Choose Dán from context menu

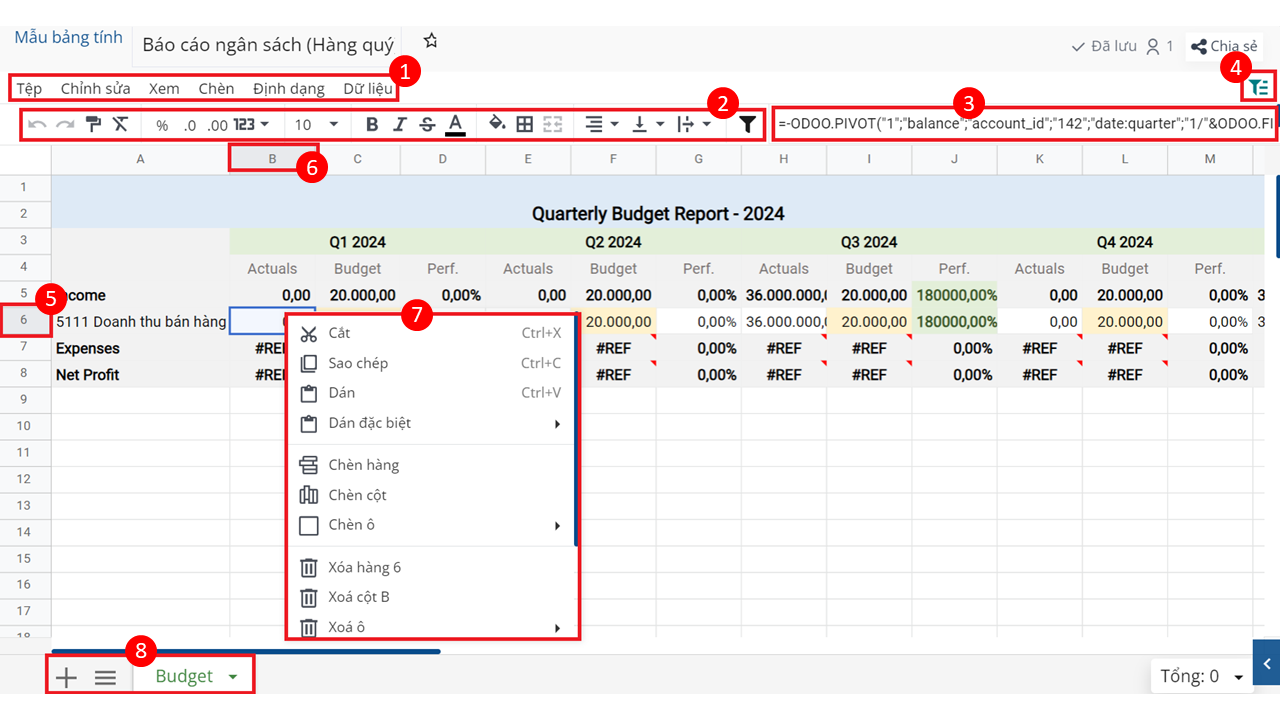[432, 393]
